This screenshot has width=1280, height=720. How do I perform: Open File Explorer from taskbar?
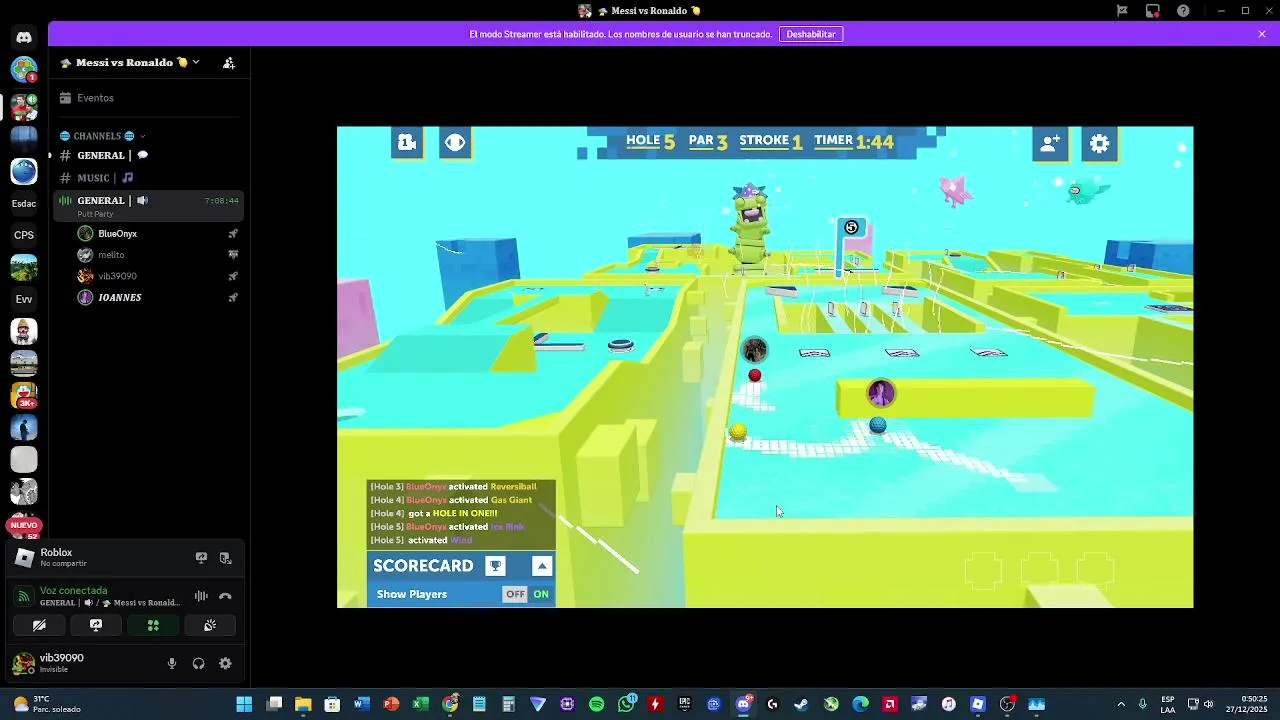pyautogui.click(x=303, y=704)
